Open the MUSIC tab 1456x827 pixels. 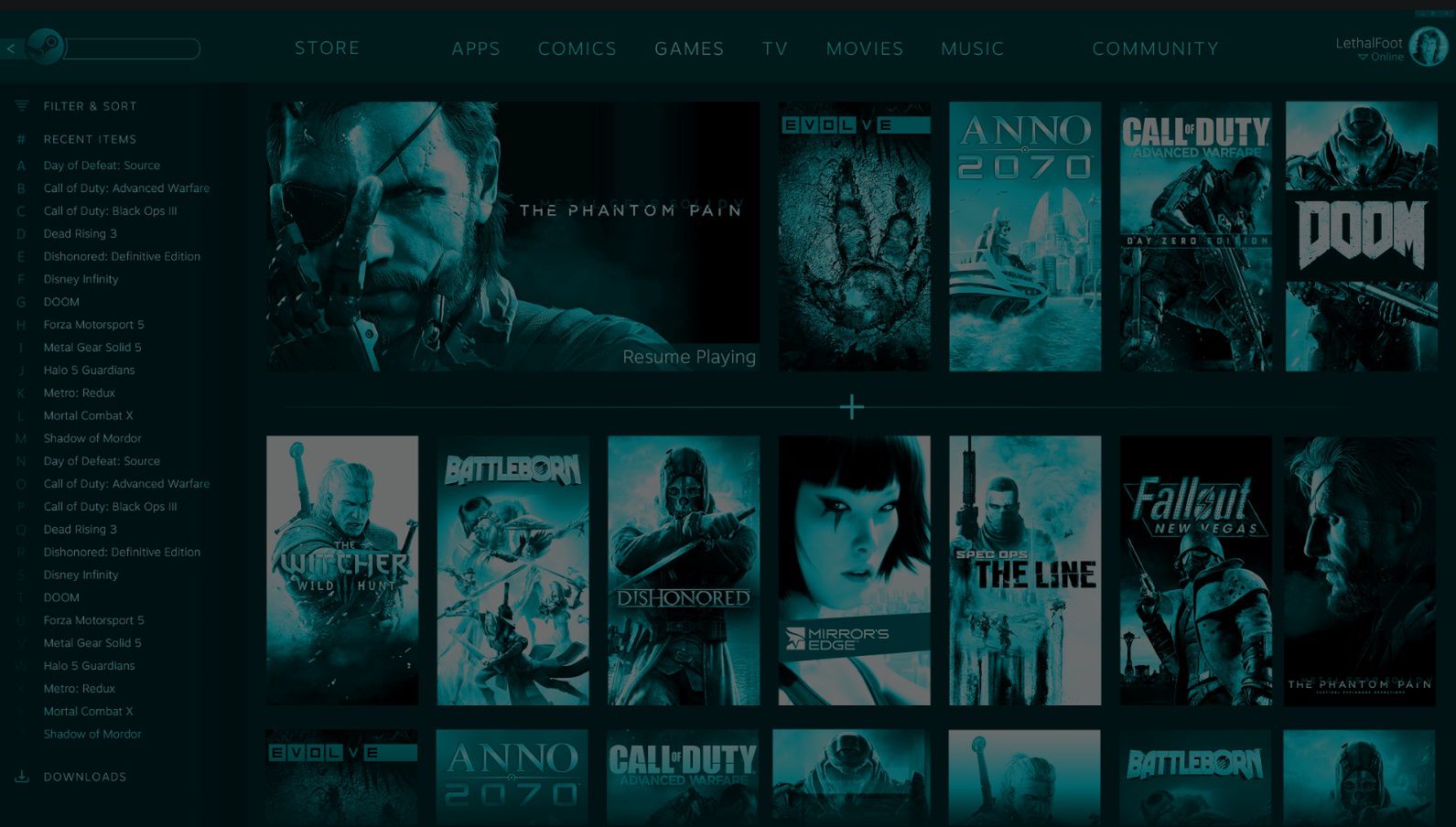[x=973, y=48]
